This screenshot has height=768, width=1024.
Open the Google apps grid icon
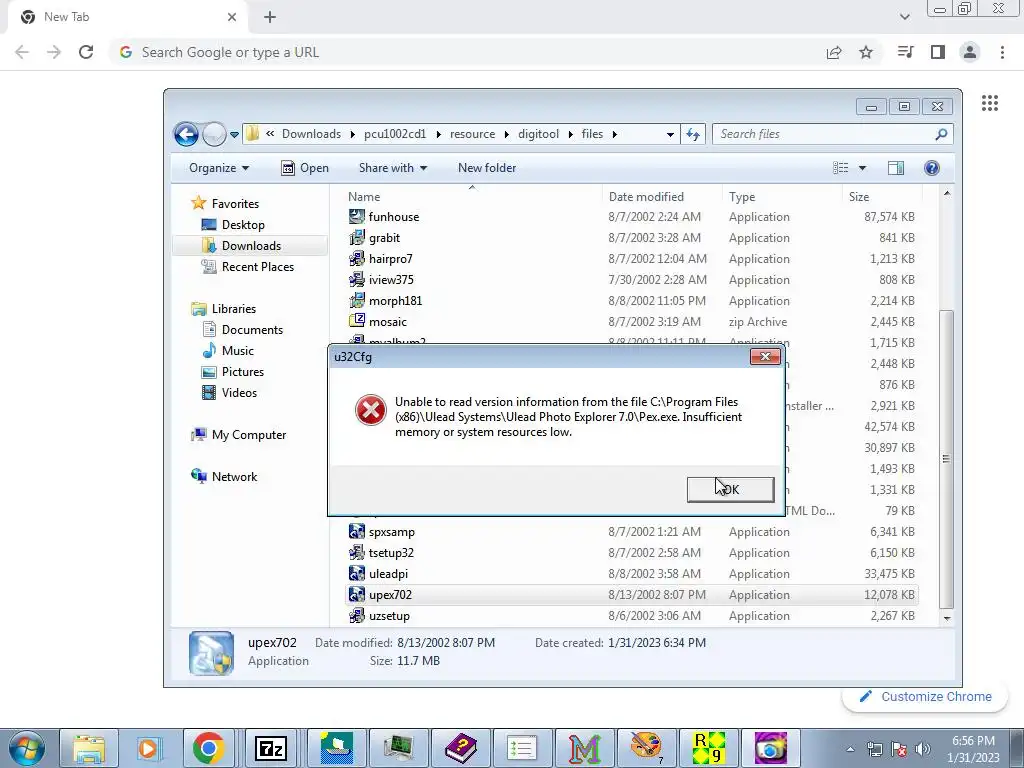tap(990, 103)
